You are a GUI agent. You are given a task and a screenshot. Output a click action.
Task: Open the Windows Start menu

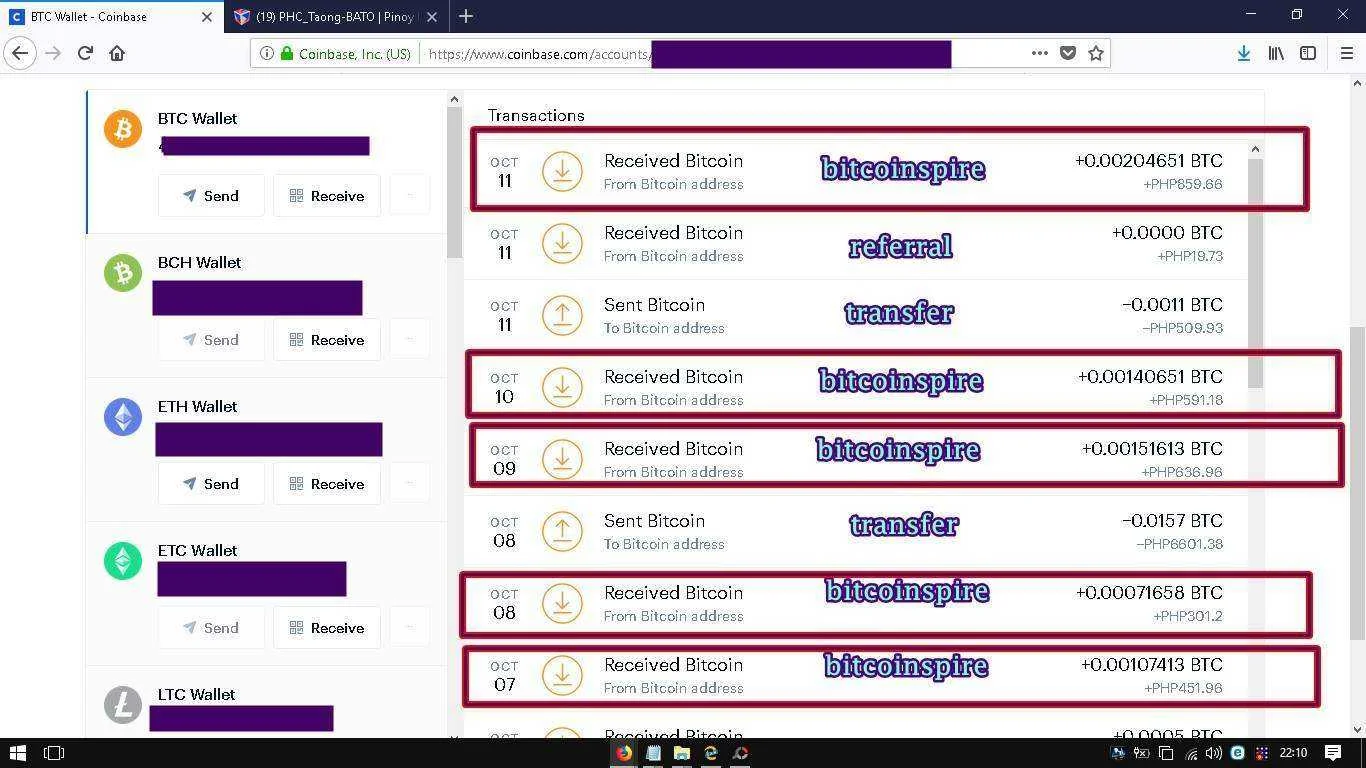click(x=17, y=753)
